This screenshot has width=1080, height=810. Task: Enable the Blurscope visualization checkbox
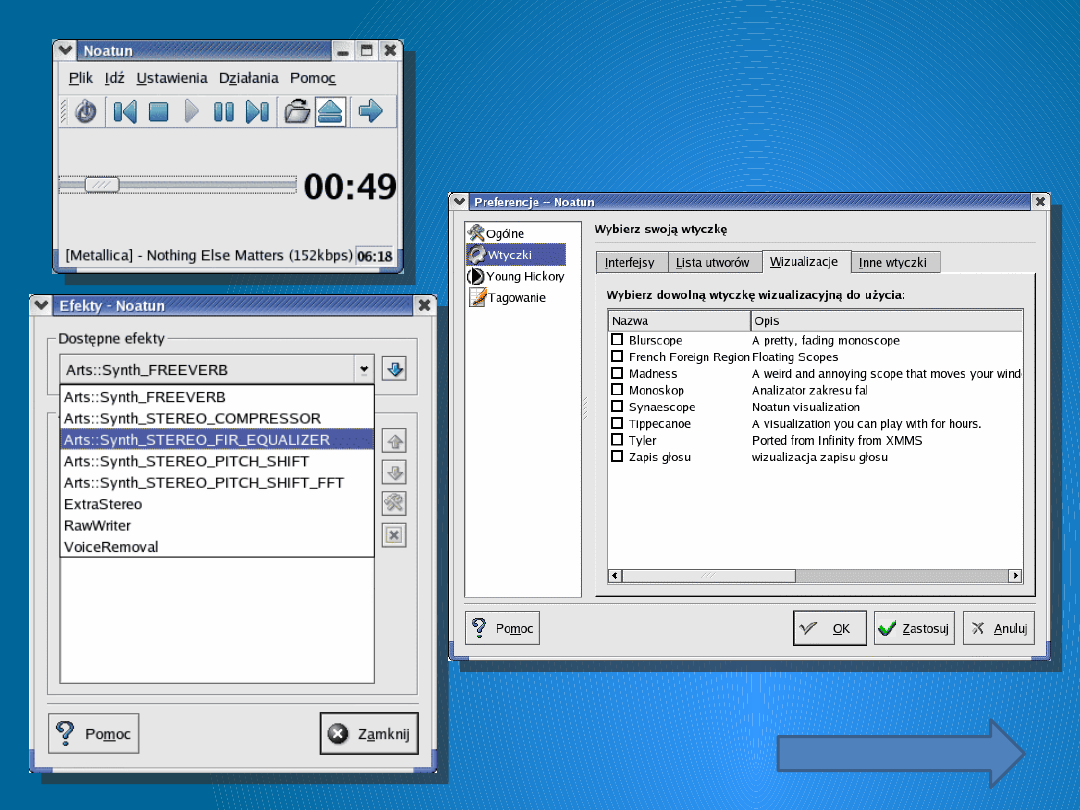tap(617, 340)
